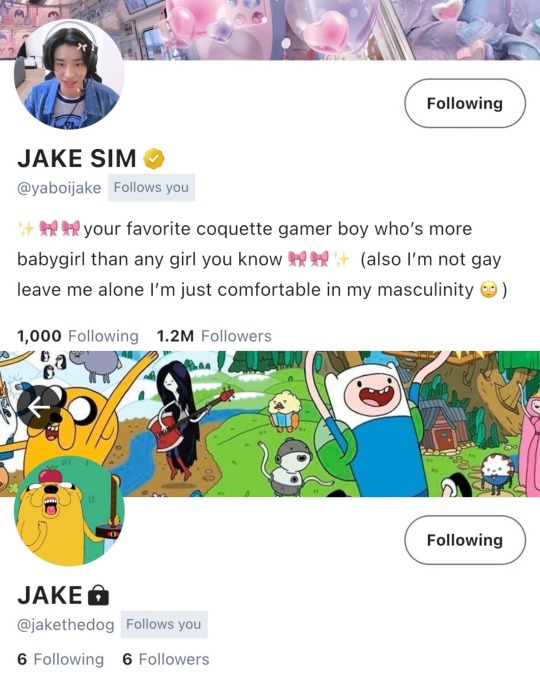View JAKE SIM's 1,000 Following list
540x675 pixels.
pyautogui.click(x=78, y=336)
